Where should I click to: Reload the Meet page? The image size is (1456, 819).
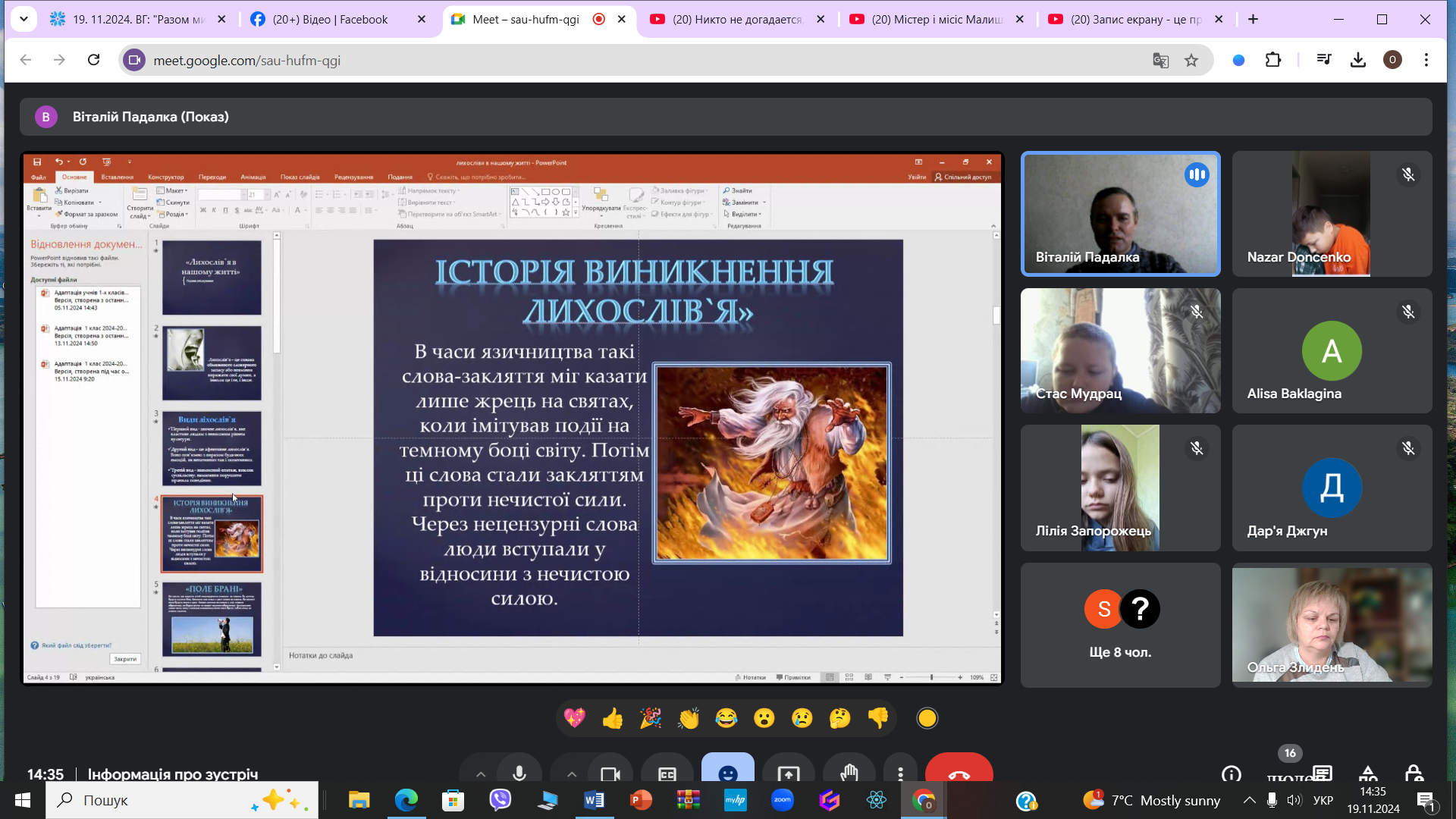(93, 60)
